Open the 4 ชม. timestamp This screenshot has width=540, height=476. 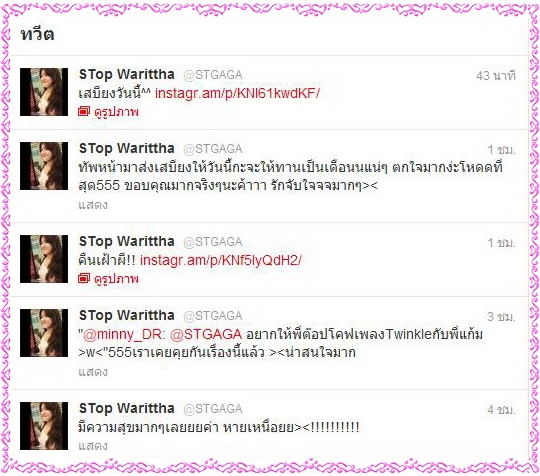tap(501, 410)
